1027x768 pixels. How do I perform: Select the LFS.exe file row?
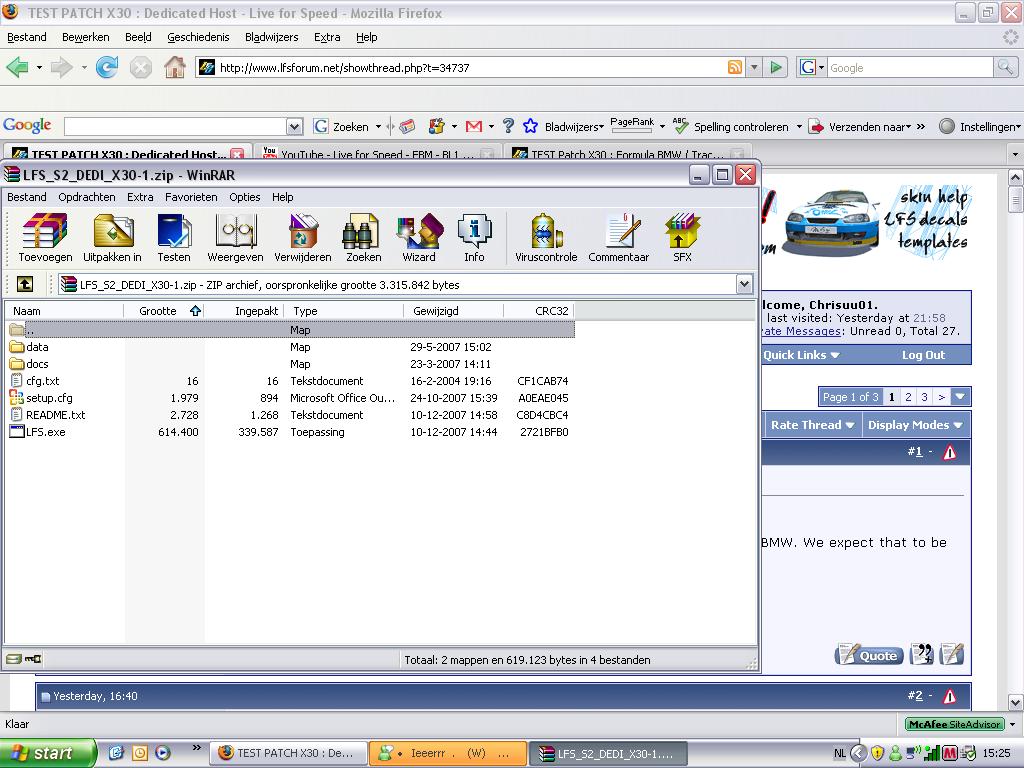click(289, 432)
